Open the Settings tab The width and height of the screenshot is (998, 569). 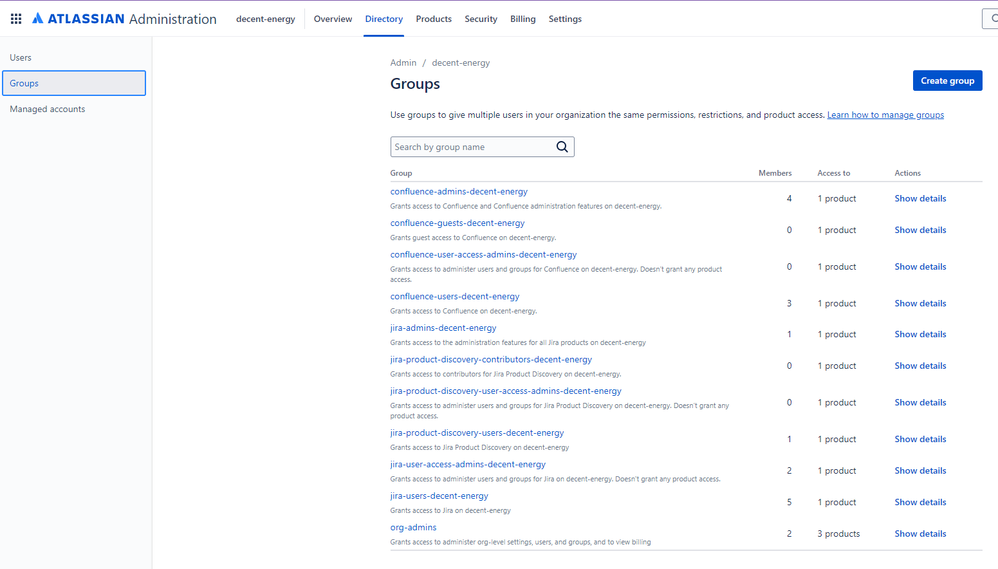point(565,19)
